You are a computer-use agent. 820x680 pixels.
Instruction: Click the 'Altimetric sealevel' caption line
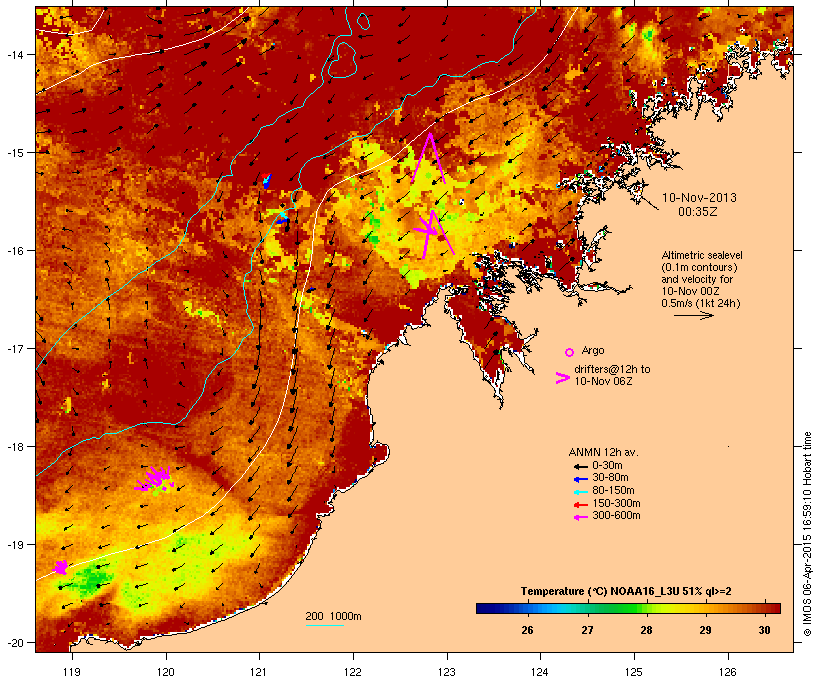pos(702,255)
